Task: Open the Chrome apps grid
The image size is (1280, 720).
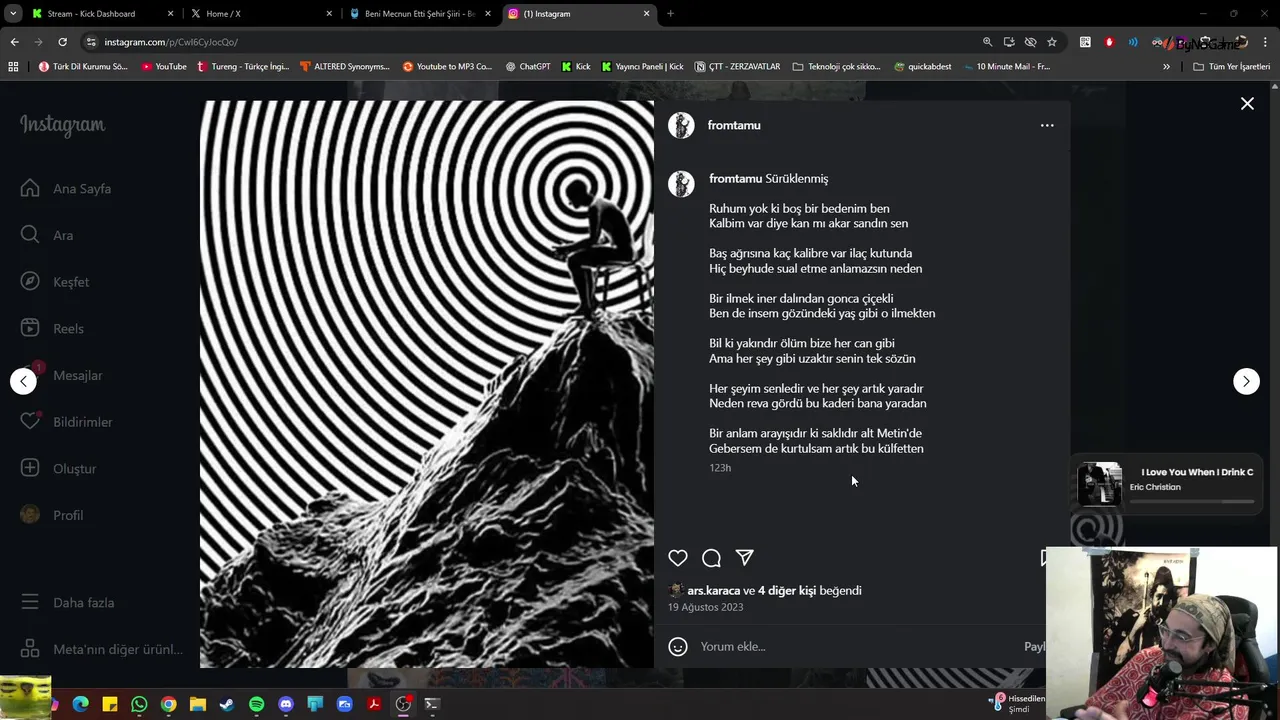Action: [x=13, y=66]
